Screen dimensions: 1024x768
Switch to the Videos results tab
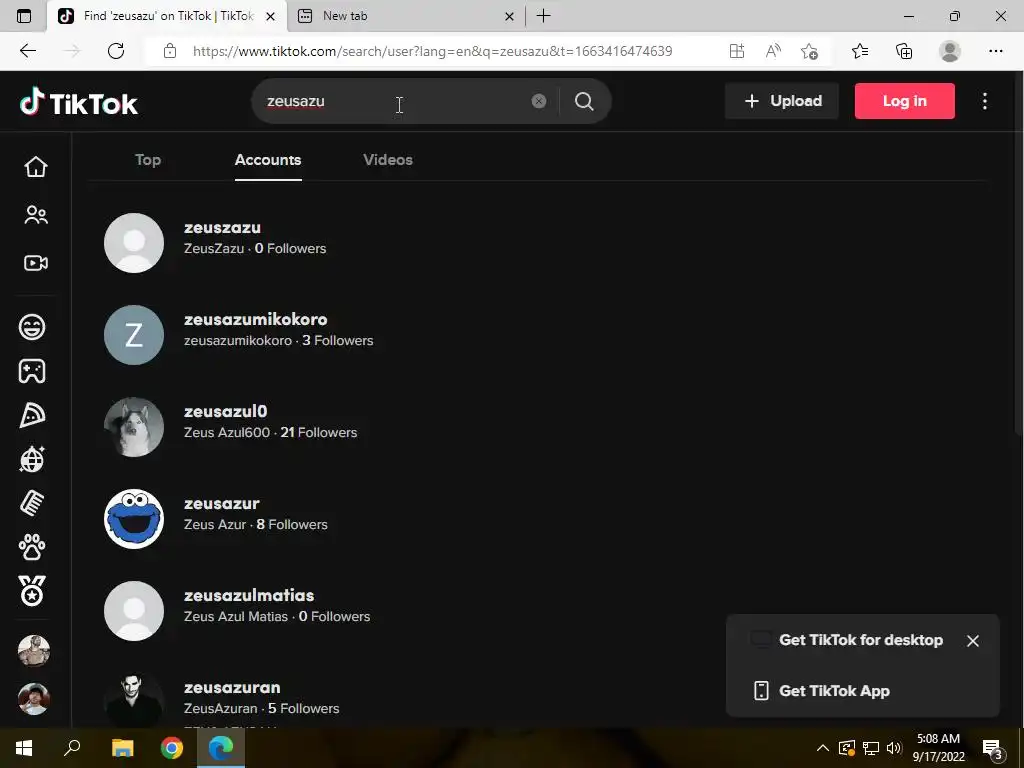tap(388, 160)
